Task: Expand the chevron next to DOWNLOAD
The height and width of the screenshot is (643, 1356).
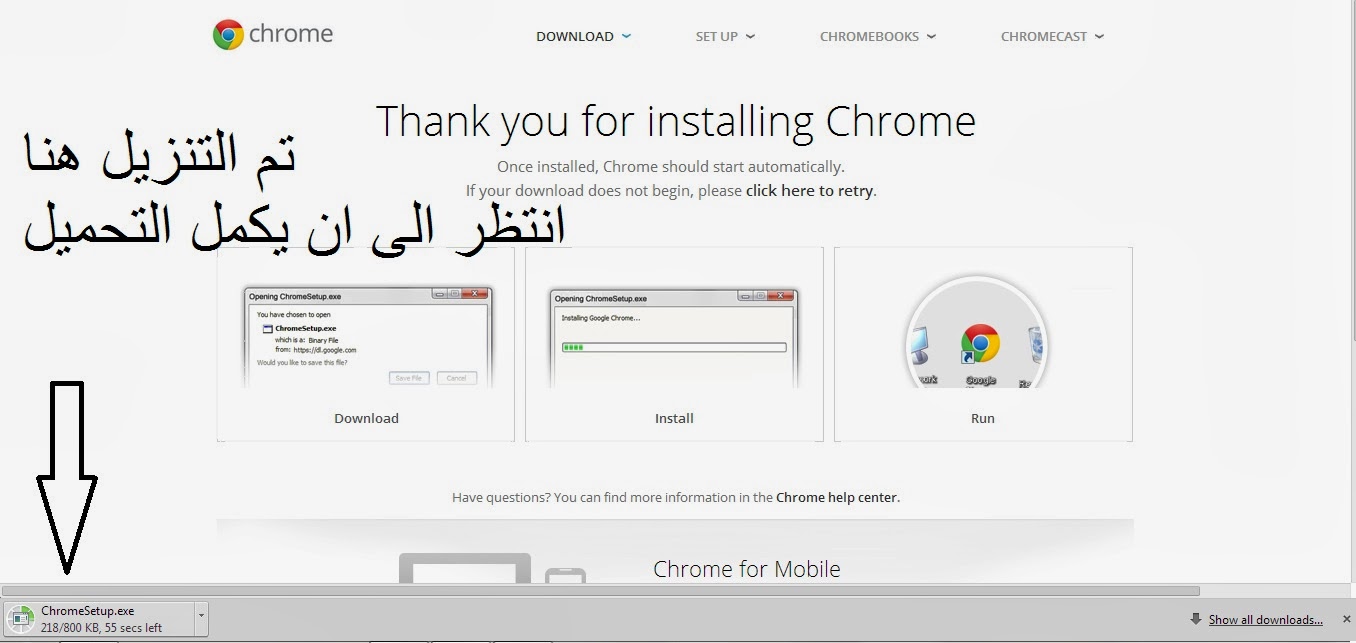Action: [x=626, y=36]
